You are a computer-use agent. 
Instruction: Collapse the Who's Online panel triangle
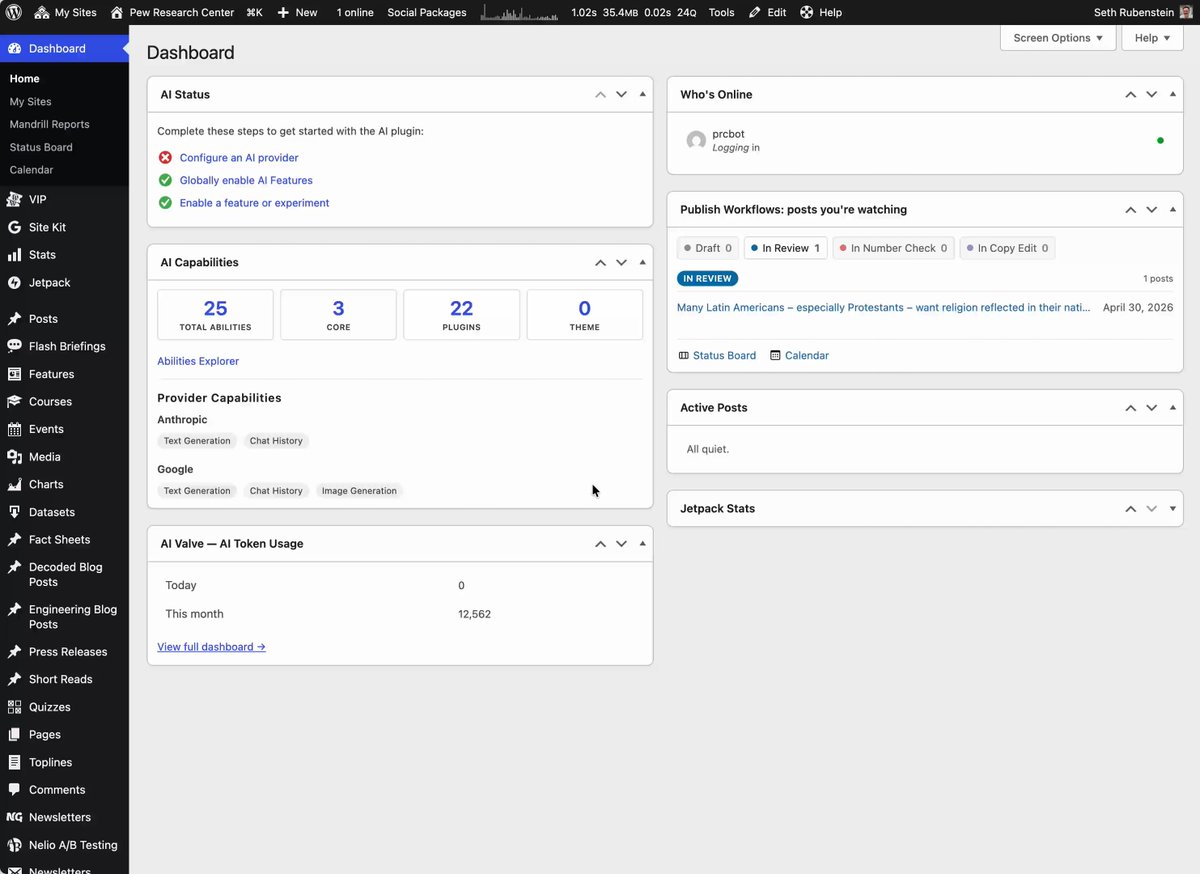click(1172, 94)
